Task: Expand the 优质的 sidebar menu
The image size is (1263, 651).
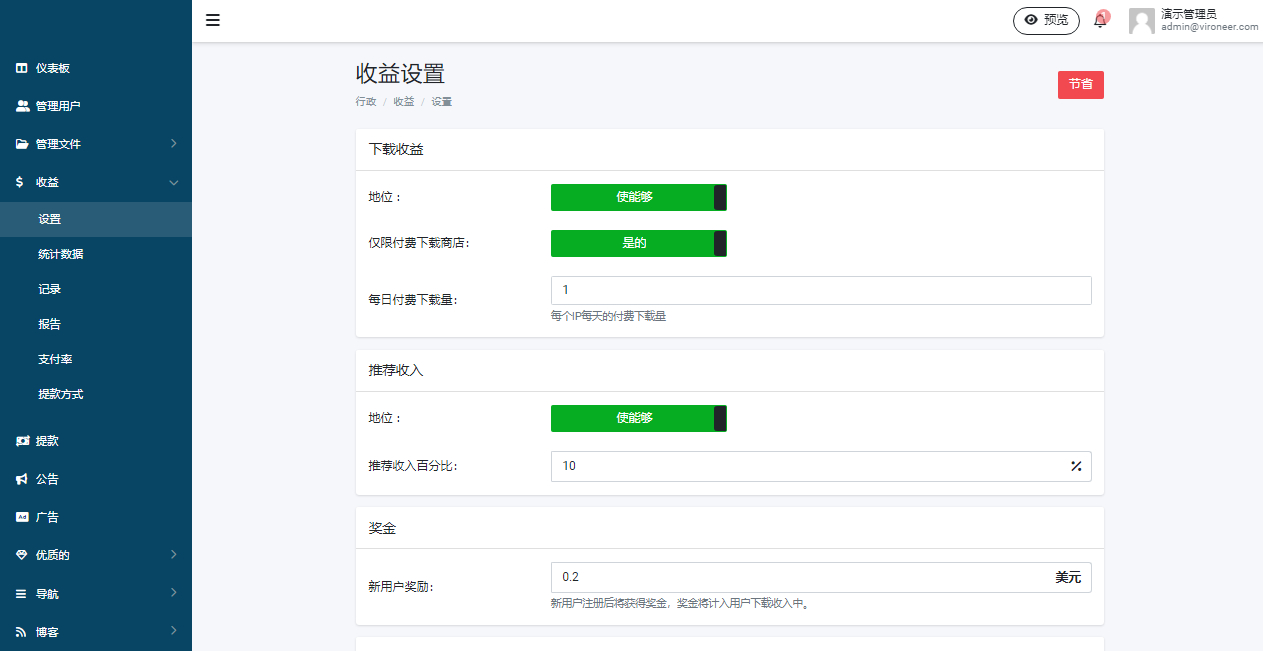Action: click(95, 555)
